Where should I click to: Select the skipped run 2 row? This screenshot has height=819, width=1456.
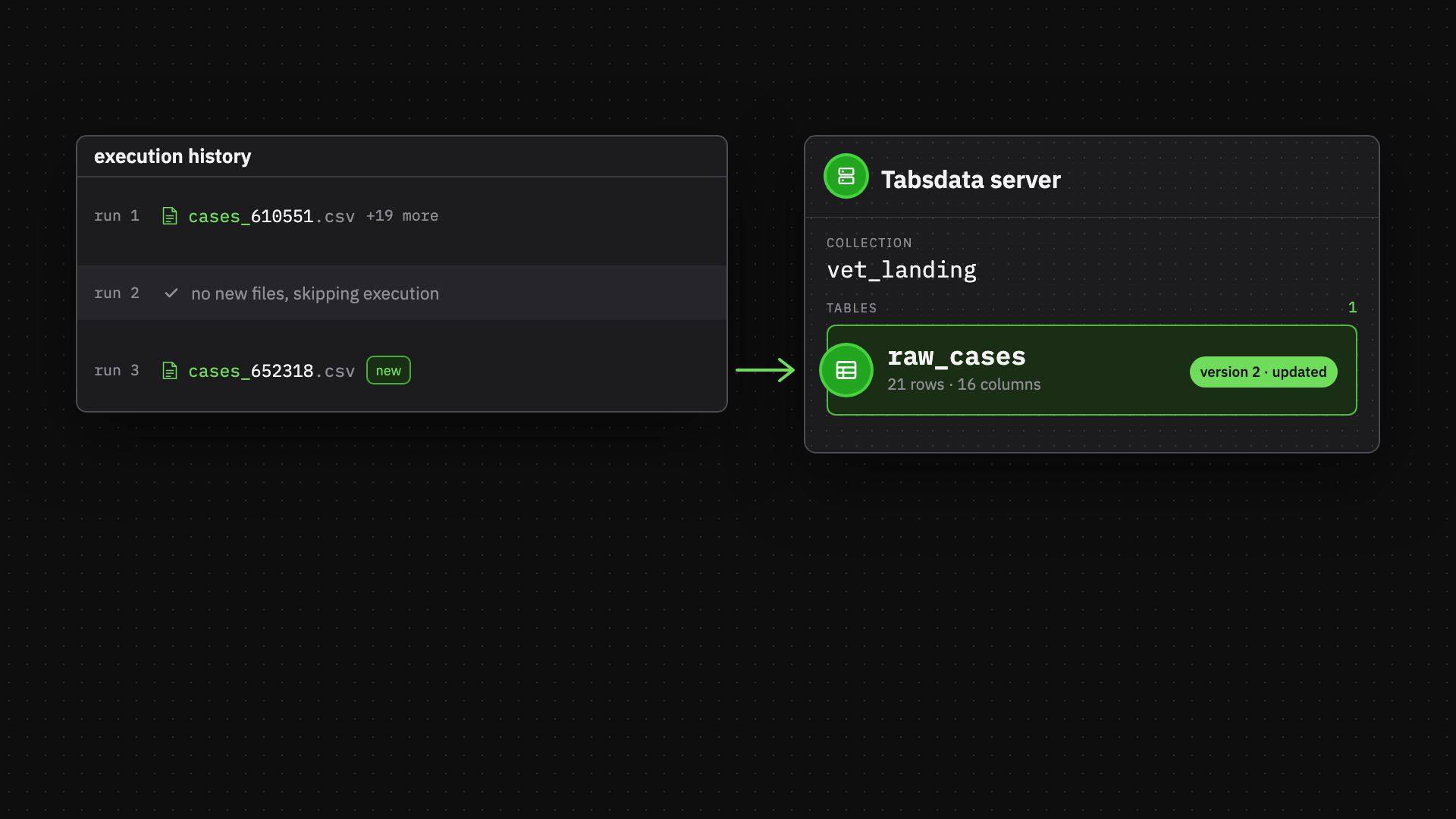click(x=402, y=293)
